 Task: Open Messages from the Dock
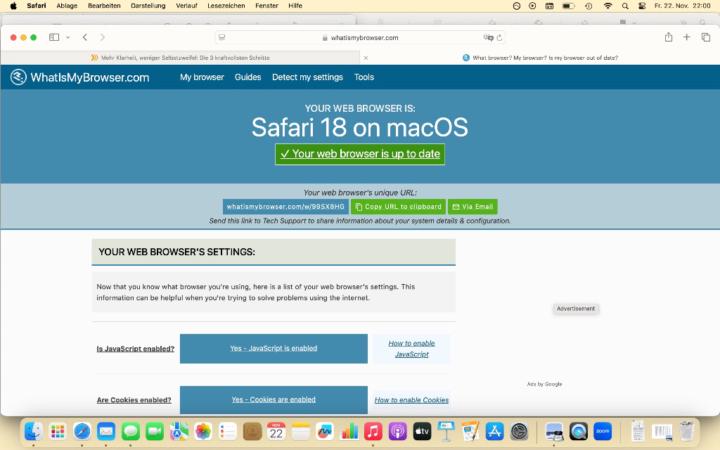coord(130,432)
